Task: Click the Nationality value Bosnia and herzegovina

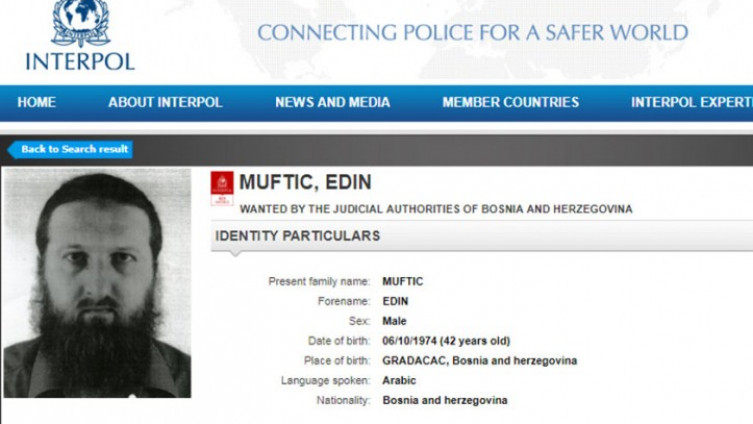Action: coord(444,400)
